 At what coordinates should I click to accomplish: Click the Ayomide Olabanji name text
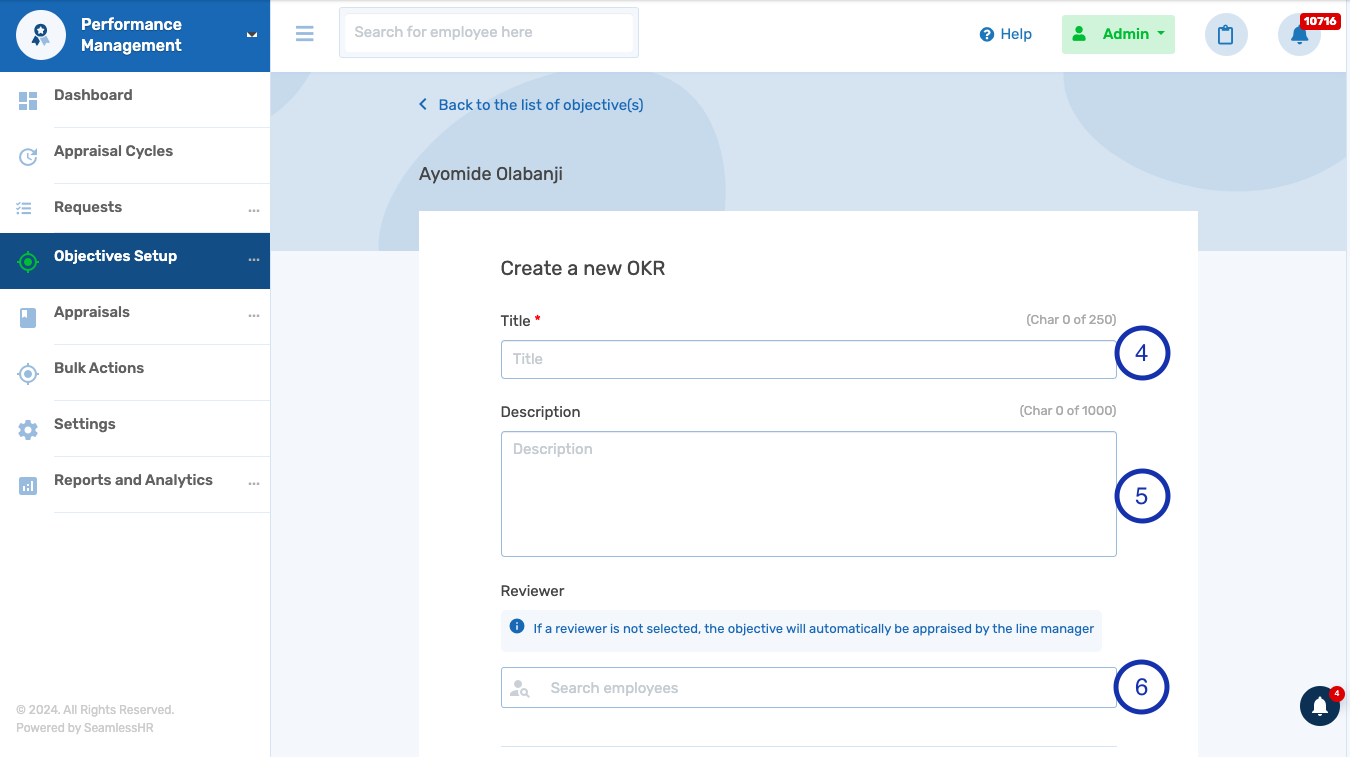491,174
